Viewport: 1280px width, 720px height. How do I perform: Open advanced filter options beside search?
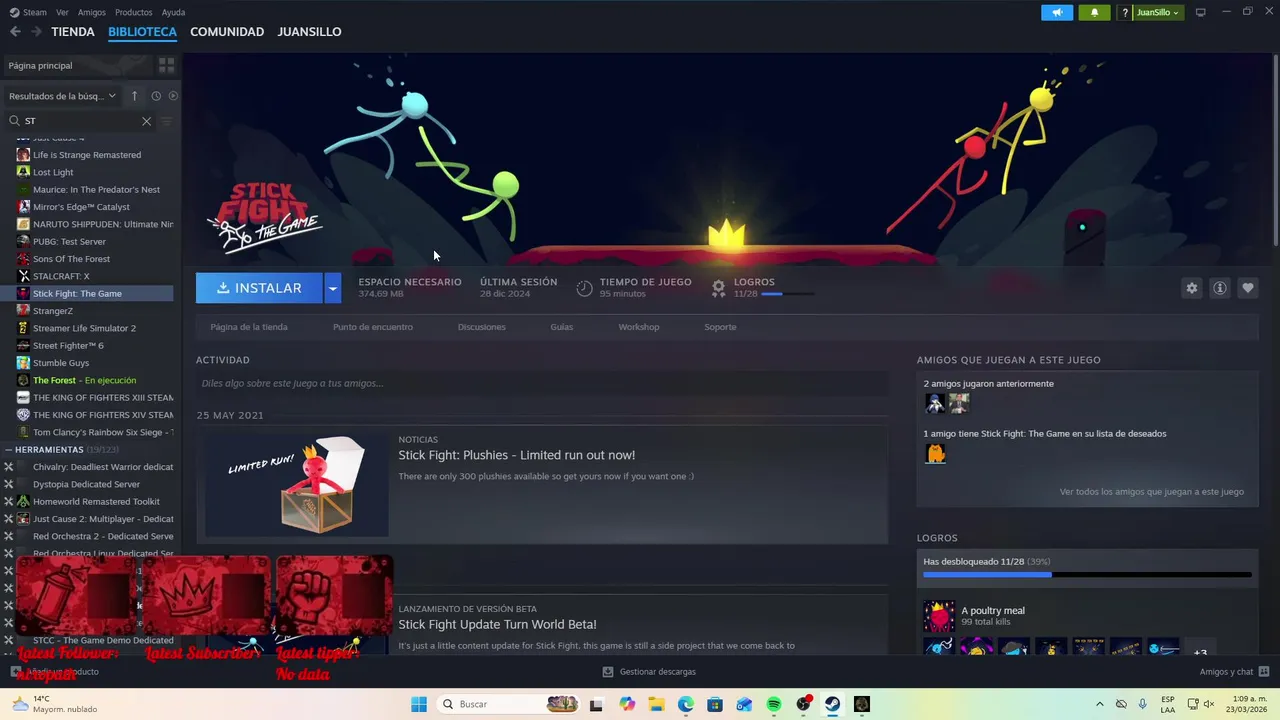coord(166,121)
